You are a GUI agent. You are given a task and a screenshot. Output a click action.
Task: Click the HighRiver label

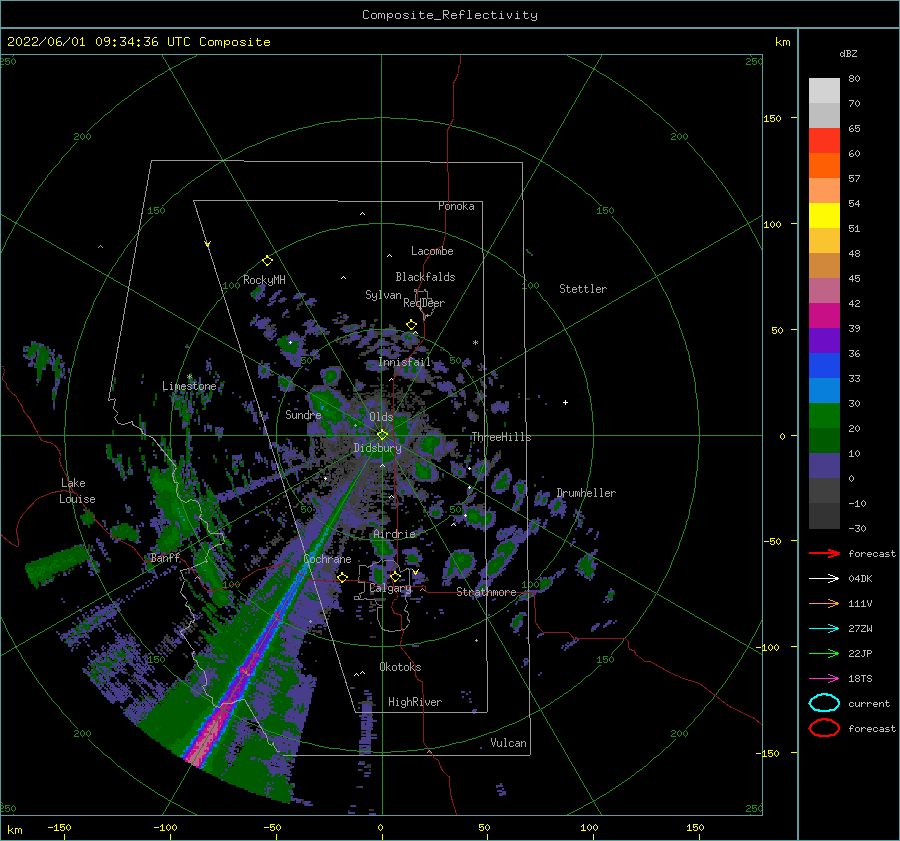tap(415, 702)
